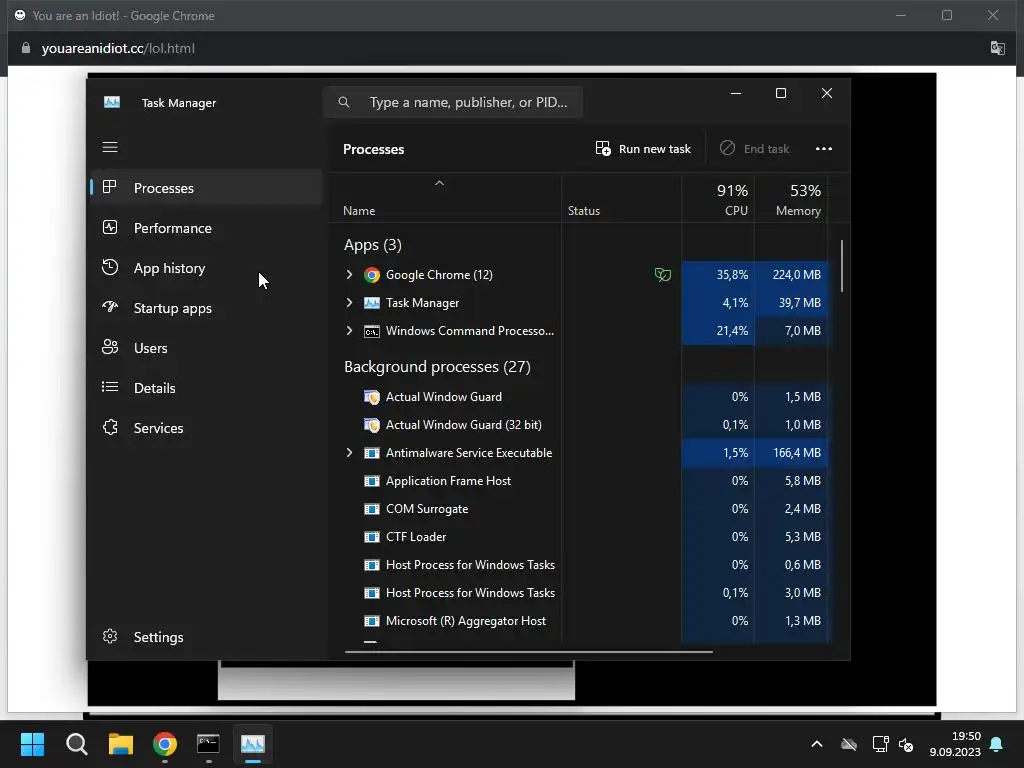Click Run new task button
The height and width of the screenshot is (768, 1024).
coord(643,149)
